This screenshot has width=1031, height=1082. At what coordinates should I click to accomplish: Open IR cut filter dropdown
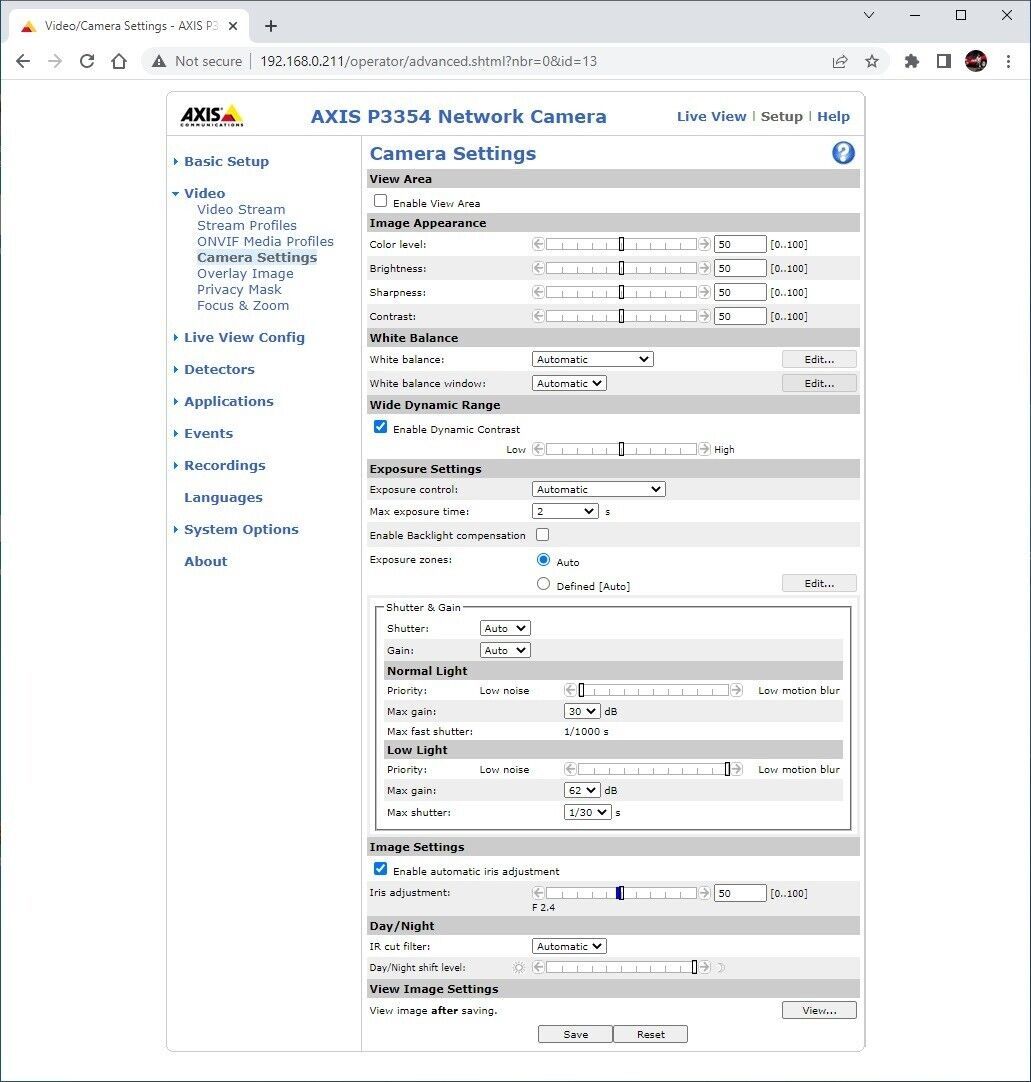[569, 946]
